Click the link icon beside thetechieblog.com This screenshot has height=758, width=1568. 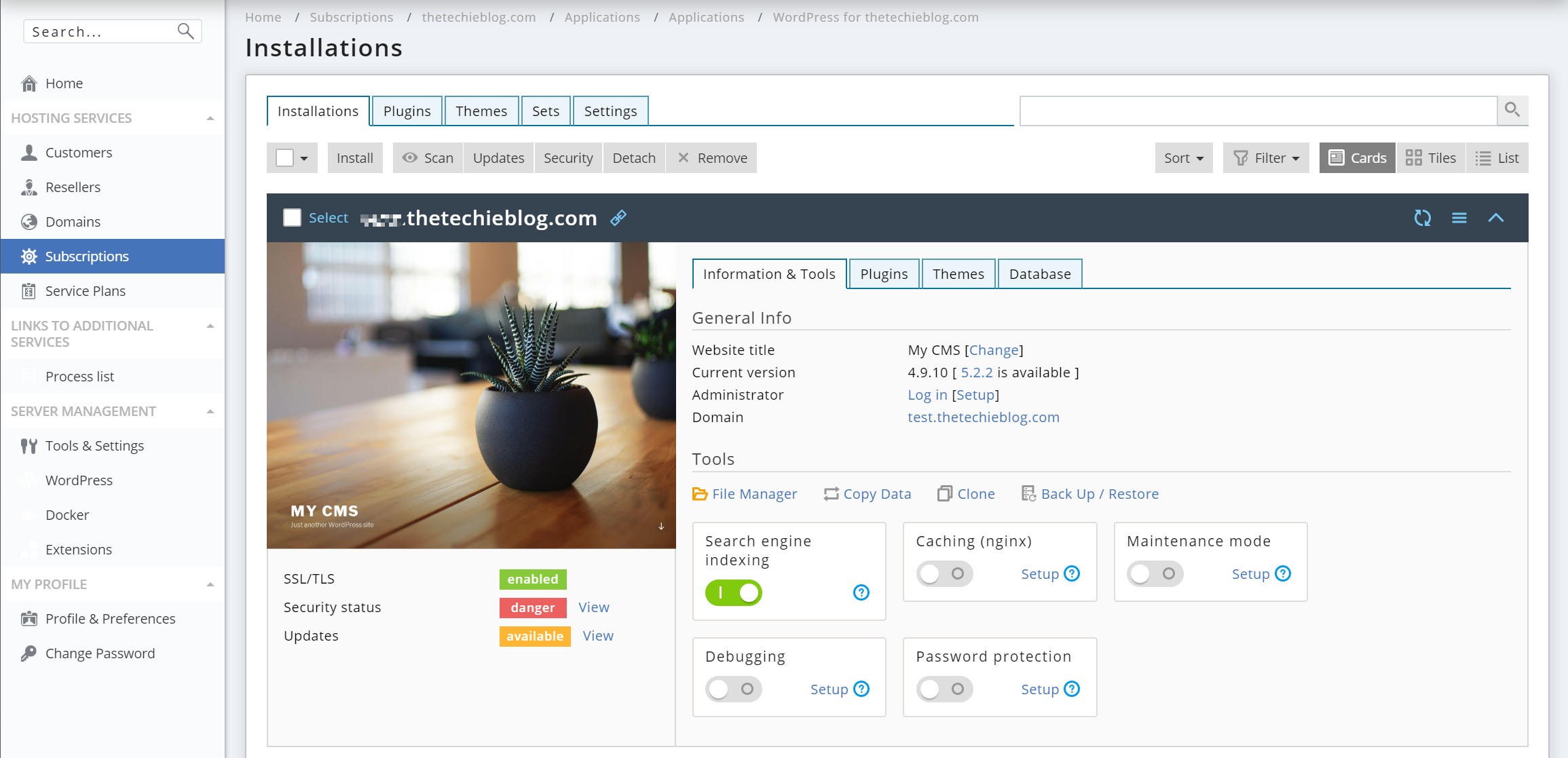click(x=618, y=218)
